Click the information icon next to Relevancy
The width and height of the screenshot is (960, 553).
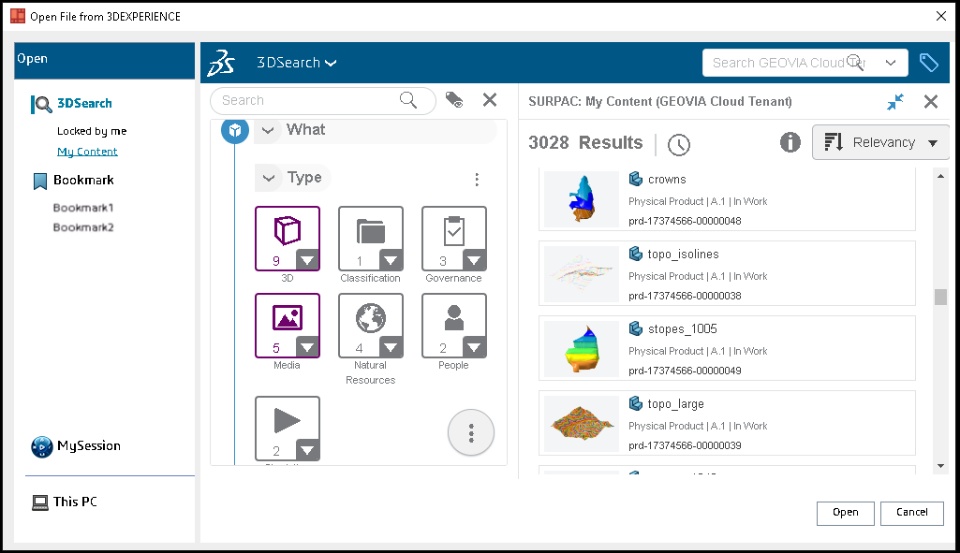[x=790, y=142]
